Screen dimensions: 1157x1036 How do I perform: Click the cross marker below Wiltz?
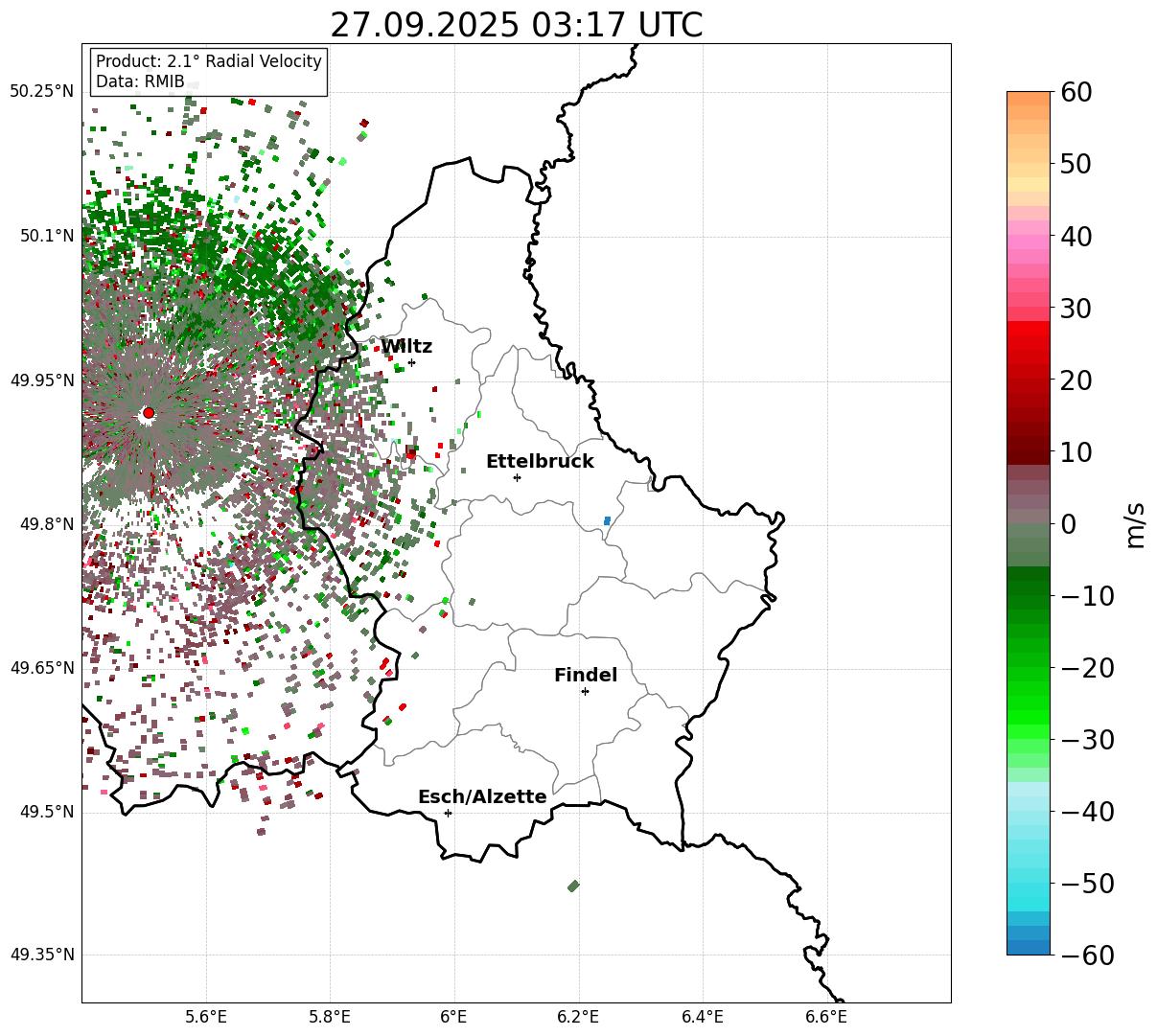coord(412,362)
